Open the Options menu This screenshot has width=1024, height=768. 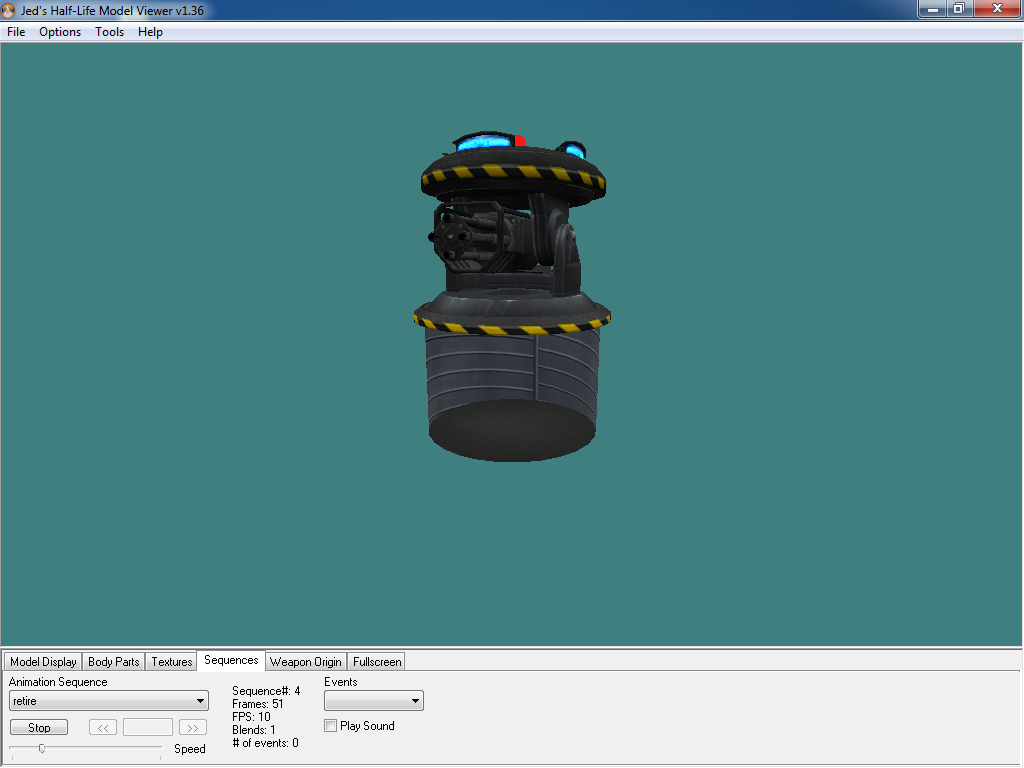click(x=60, y=32)
